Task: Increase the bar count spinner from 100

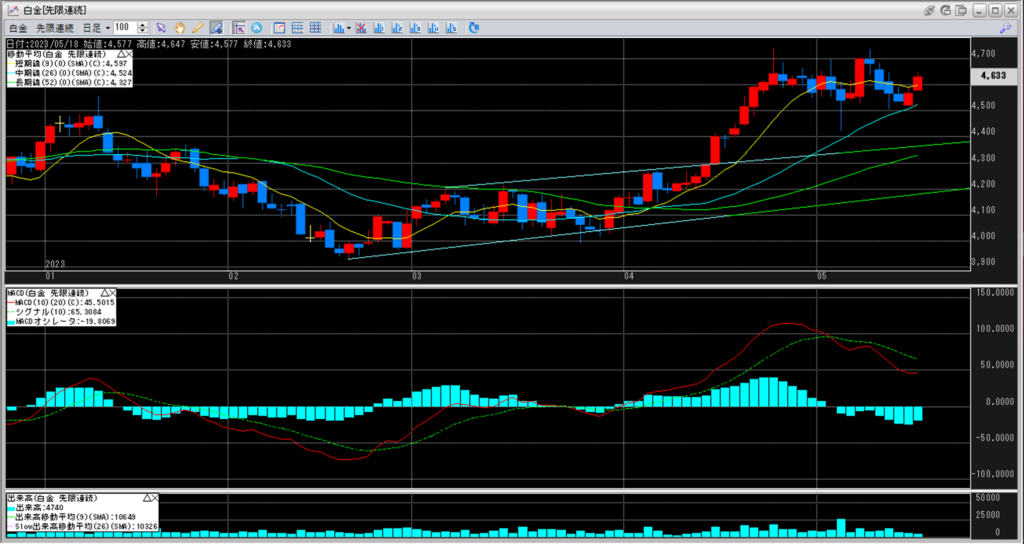Action: click(144, 24)
